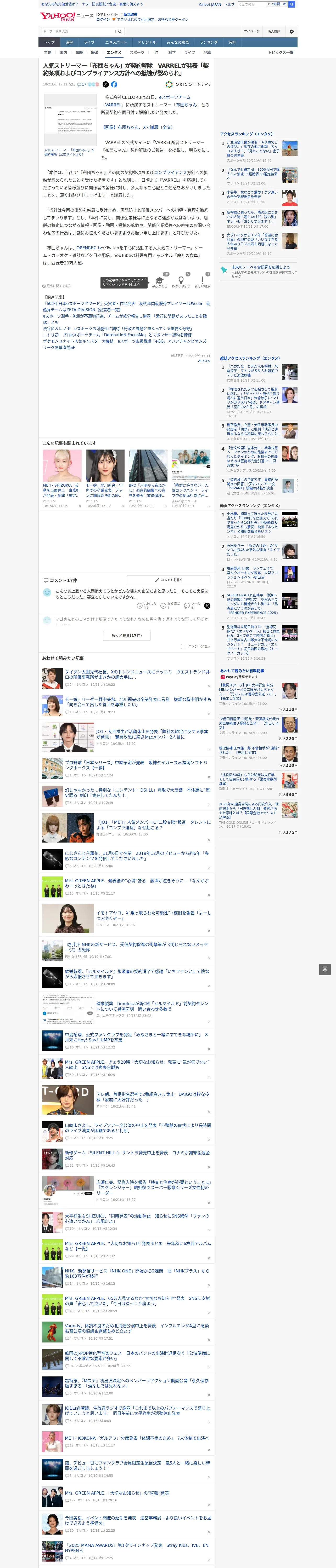The width and height of the screenshot is (336, 1568).
Task: Click マイページ in the header
Action: click(251, 32)
